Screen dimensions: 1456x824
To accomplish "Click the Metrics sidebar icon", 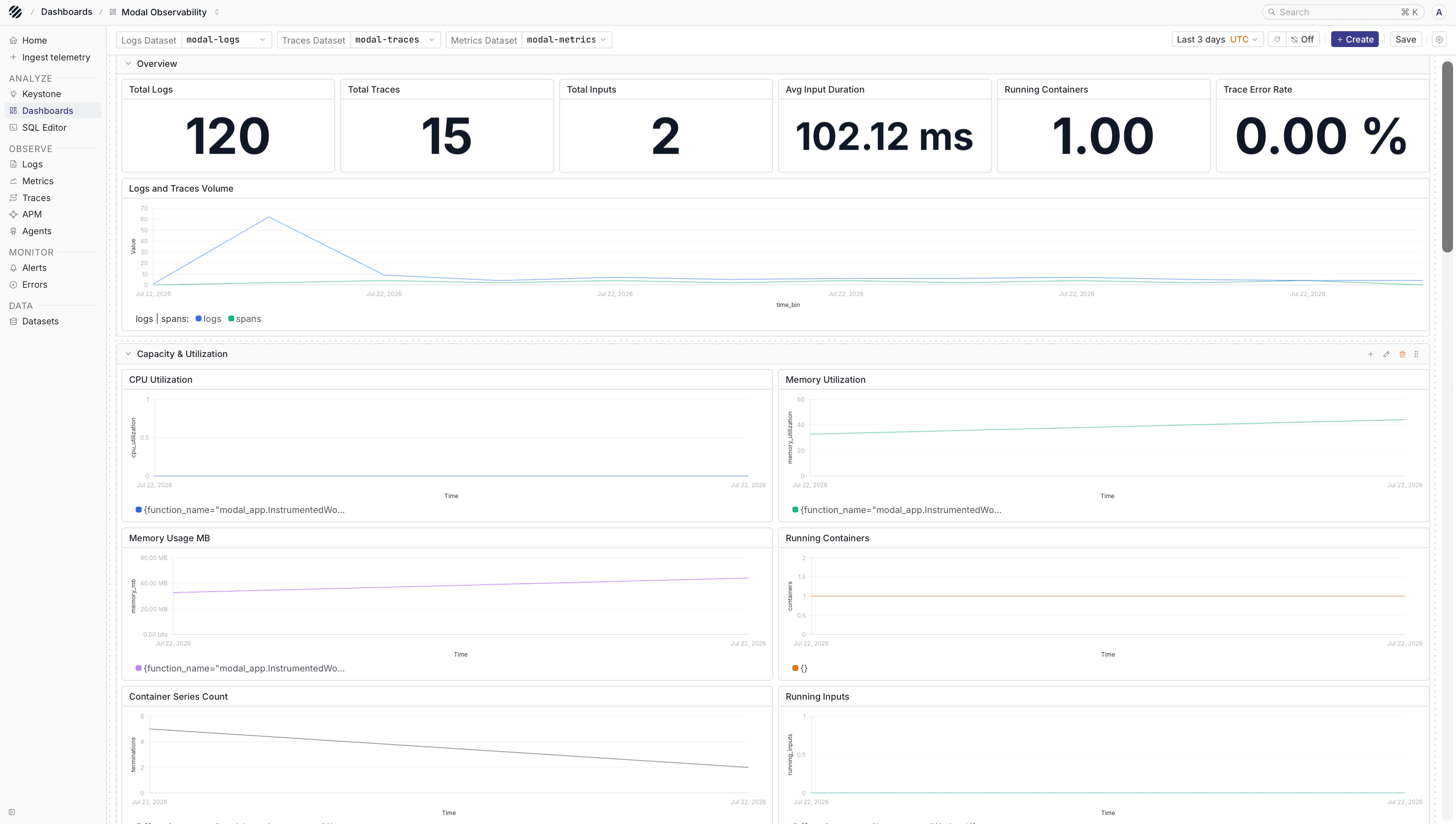I will coord(13,181).
